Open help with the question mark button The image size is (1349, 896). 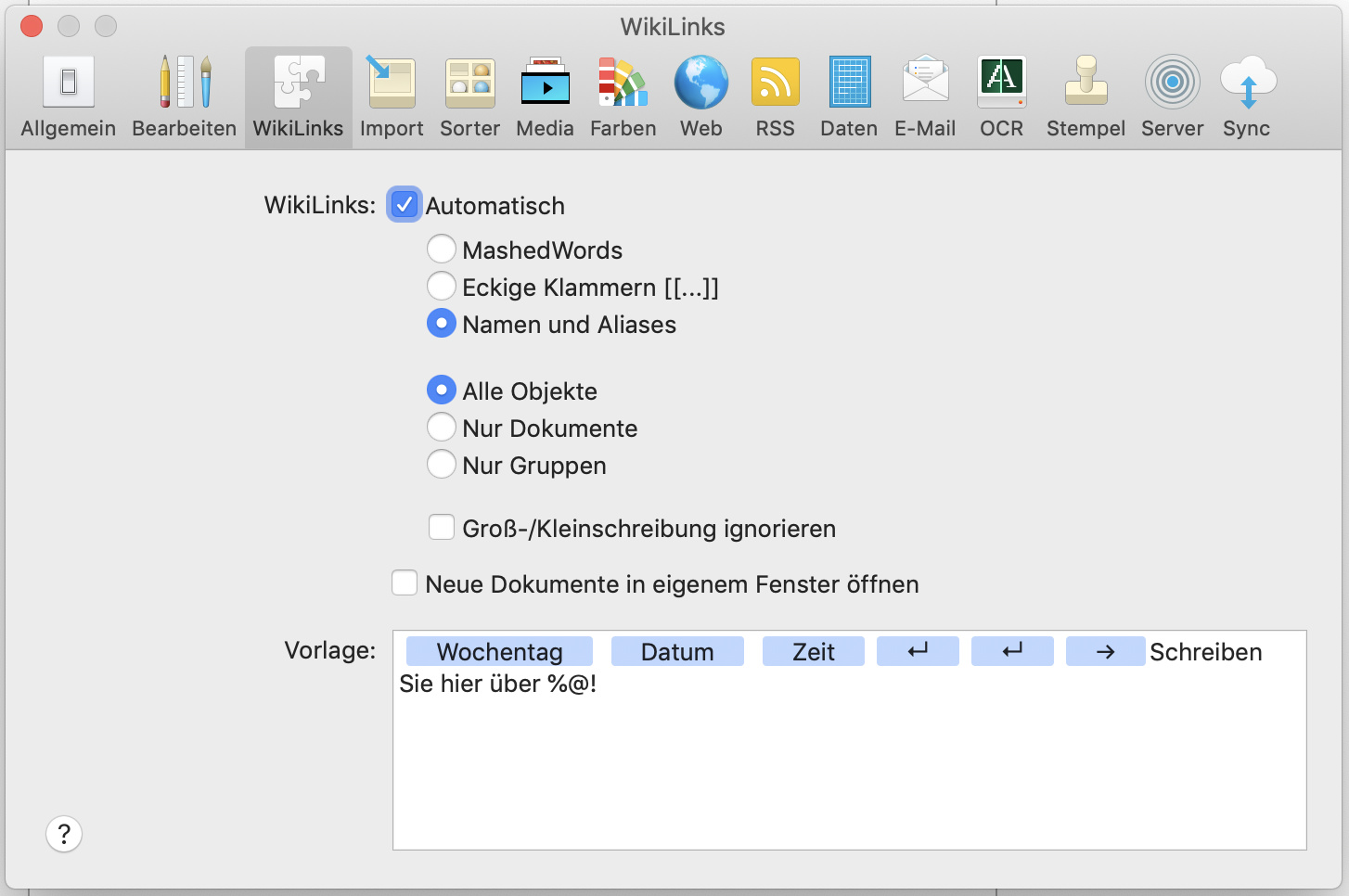64,834
